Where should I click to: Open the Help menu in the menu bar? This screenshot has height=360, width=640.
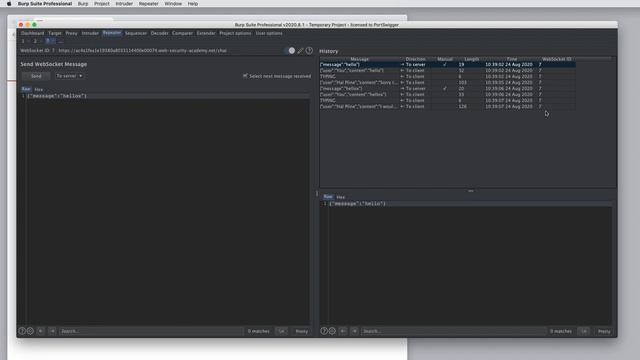click(193, 4)
